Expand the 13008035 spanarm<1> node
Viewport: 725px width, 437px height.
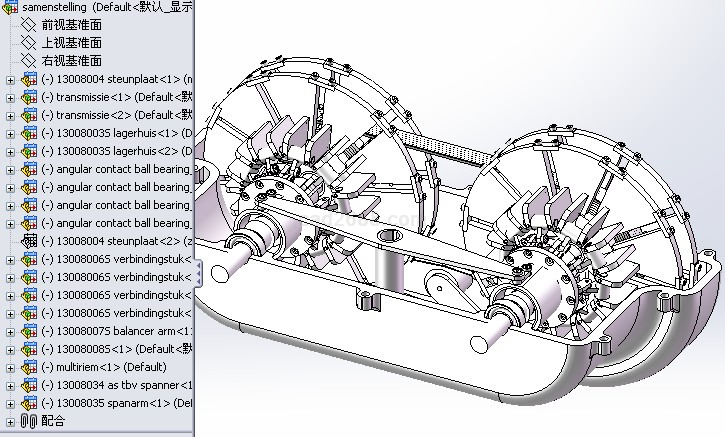pos(10,403)
